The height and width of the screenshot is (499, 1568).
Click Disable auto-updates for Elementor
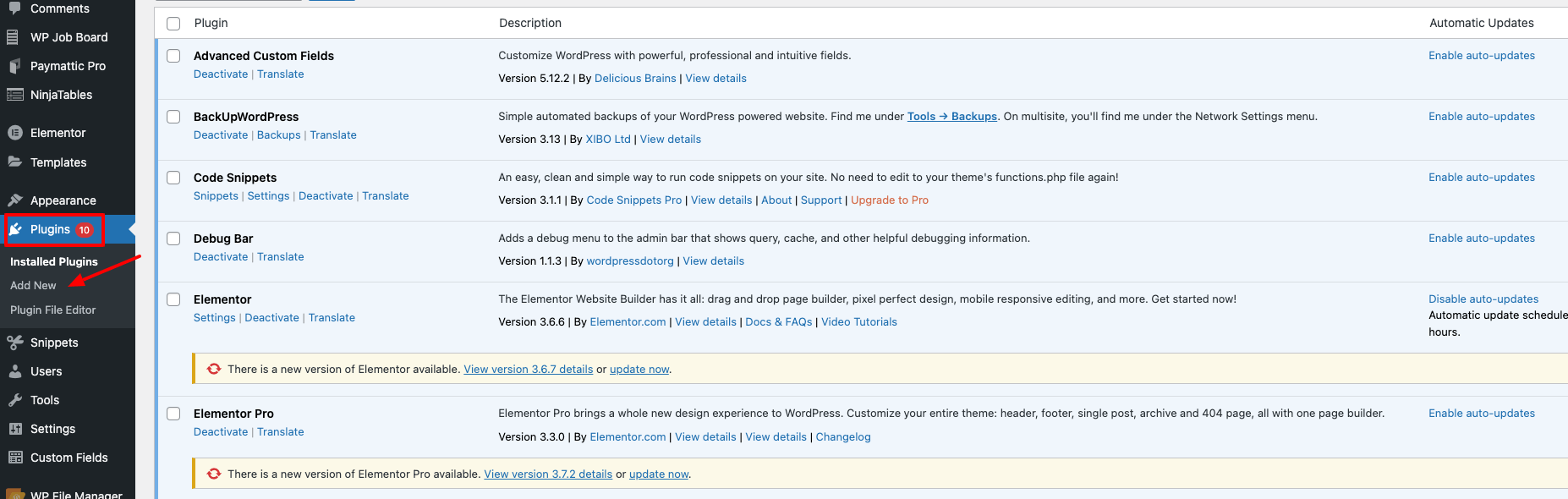tap(1483, 299)
